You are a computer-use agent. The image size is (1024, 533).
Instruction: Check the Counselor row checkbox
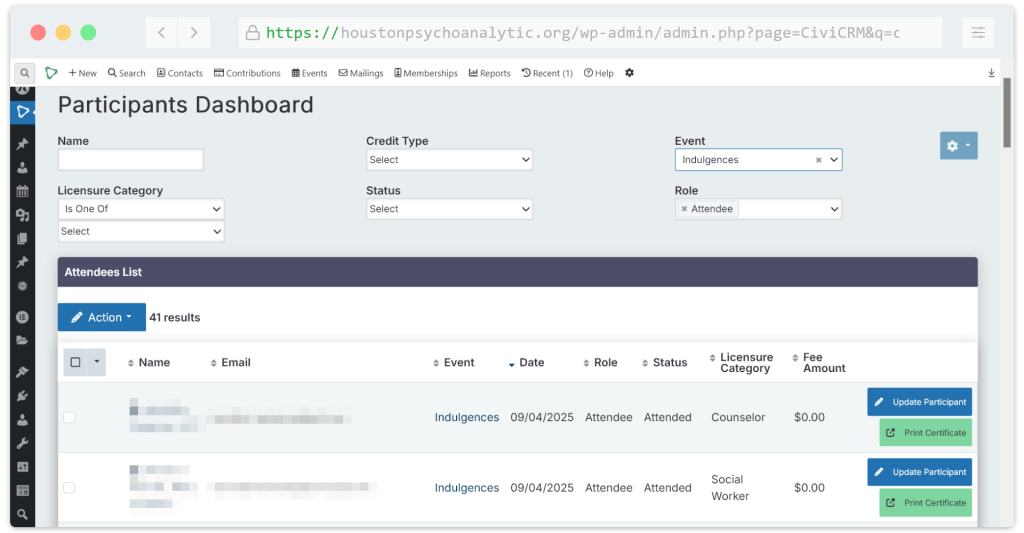(69, 417)
